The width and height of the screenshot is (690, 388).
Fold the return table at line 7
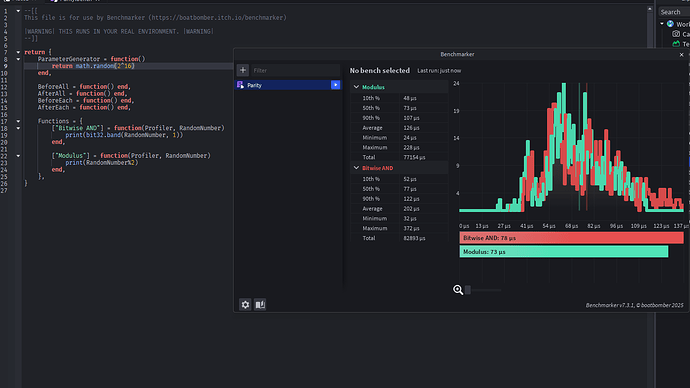pyautogui.click(x=18, y=52)
